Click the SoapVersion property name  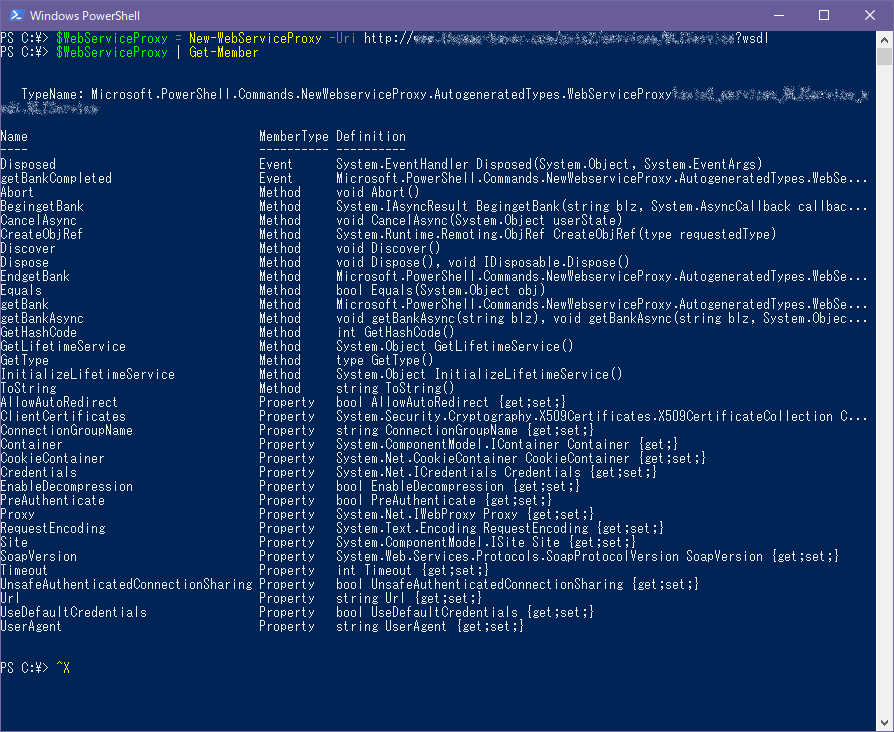(38, 556)
